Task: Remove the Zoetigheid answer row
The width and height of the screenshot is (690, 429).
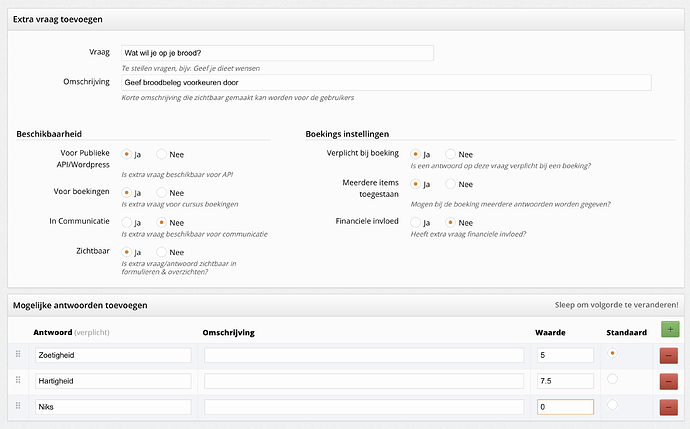Action: 668,356
